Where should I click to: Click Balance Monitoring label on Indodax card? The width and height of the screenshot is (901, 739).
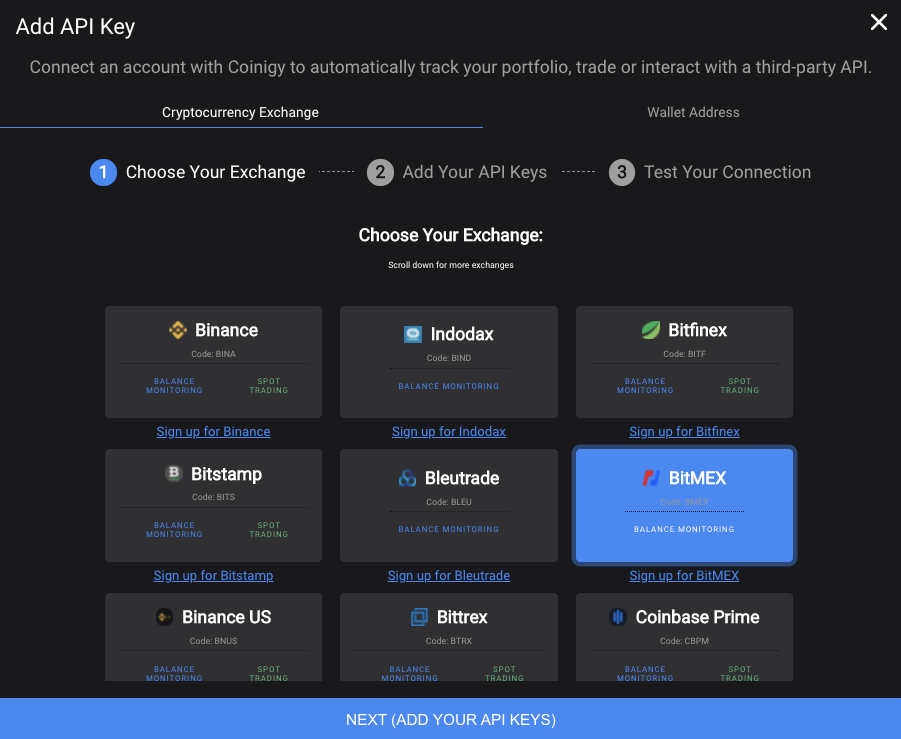449,386
